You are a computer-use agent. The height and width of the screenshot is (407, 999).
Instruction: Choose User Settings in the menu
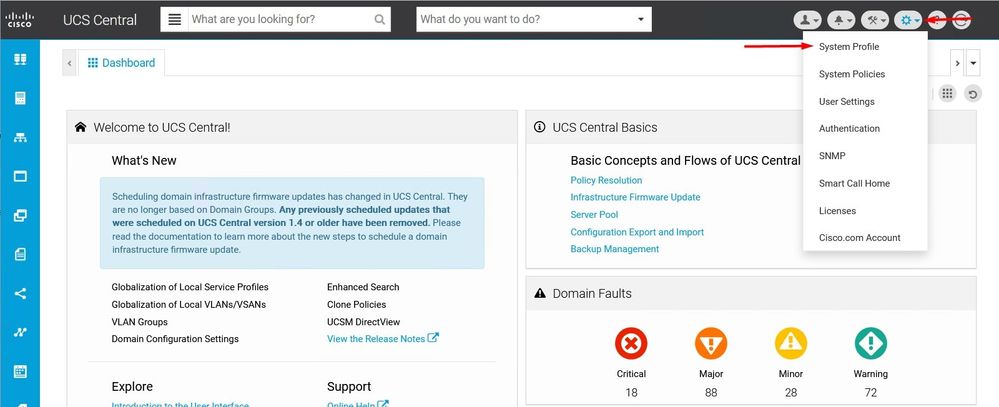[847, 102]
